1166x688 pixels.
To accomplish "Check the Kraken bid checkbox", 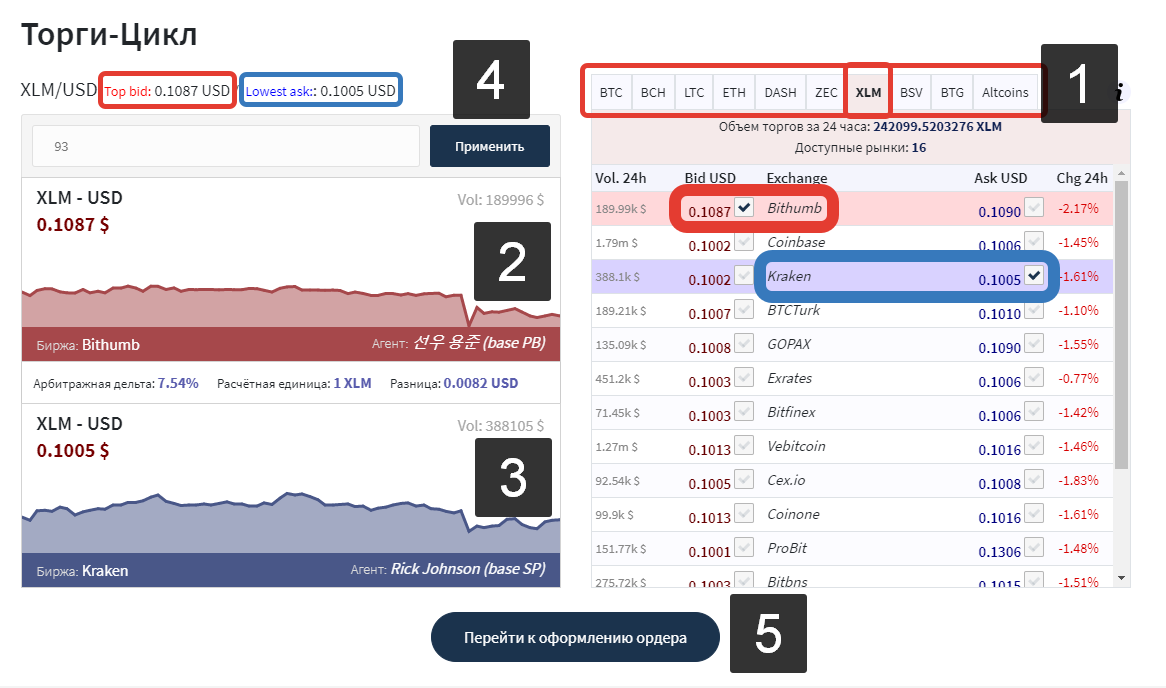I will tap(744, 275).
